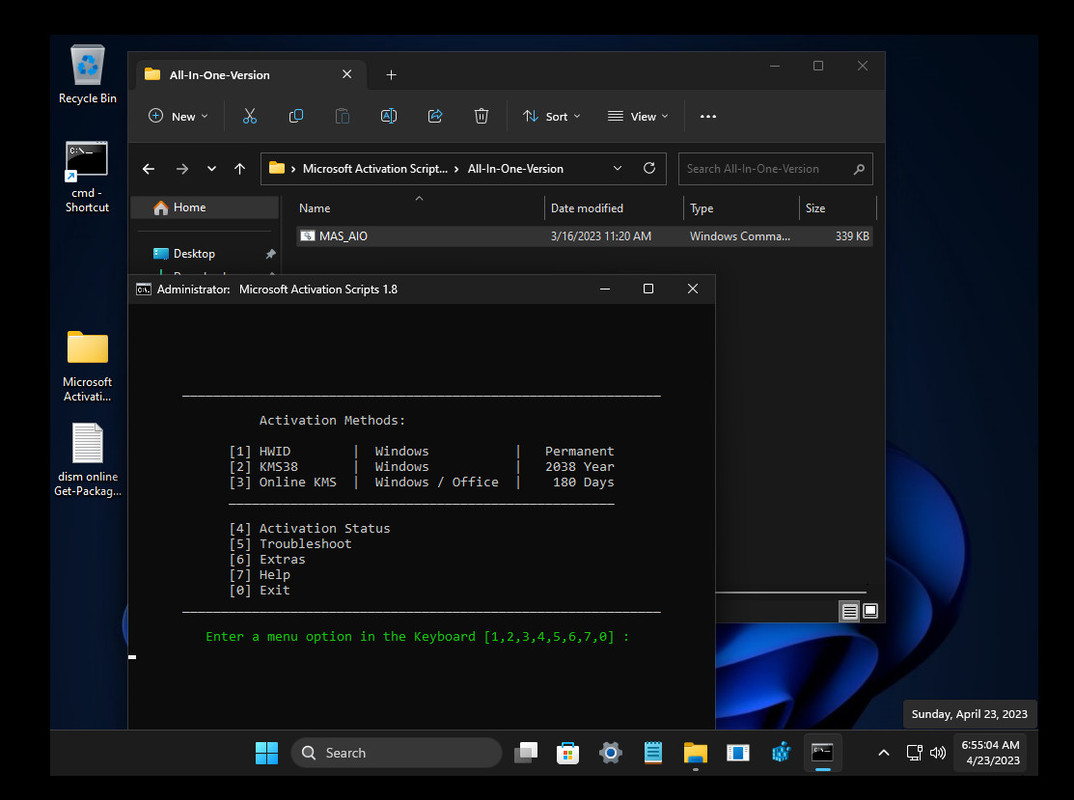This screenshot has width=1074, height=800.
Task: Open the See more ellipsis menu
Action: pos(708,116)
